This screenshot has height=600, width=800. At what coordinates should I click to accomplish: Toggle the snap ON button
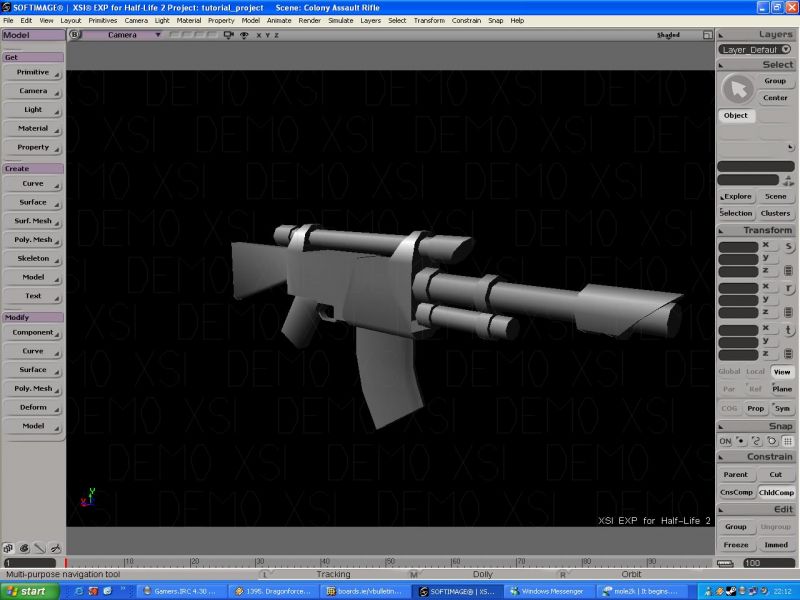pos(725,441)
